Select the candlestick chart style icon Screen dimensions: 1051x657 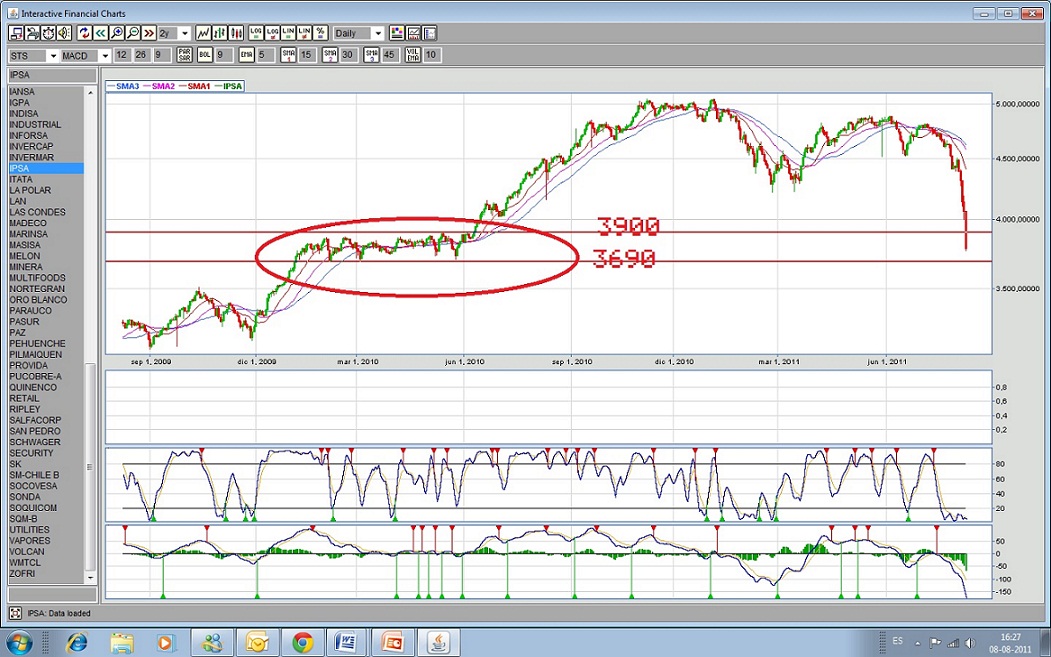point(236,33)
